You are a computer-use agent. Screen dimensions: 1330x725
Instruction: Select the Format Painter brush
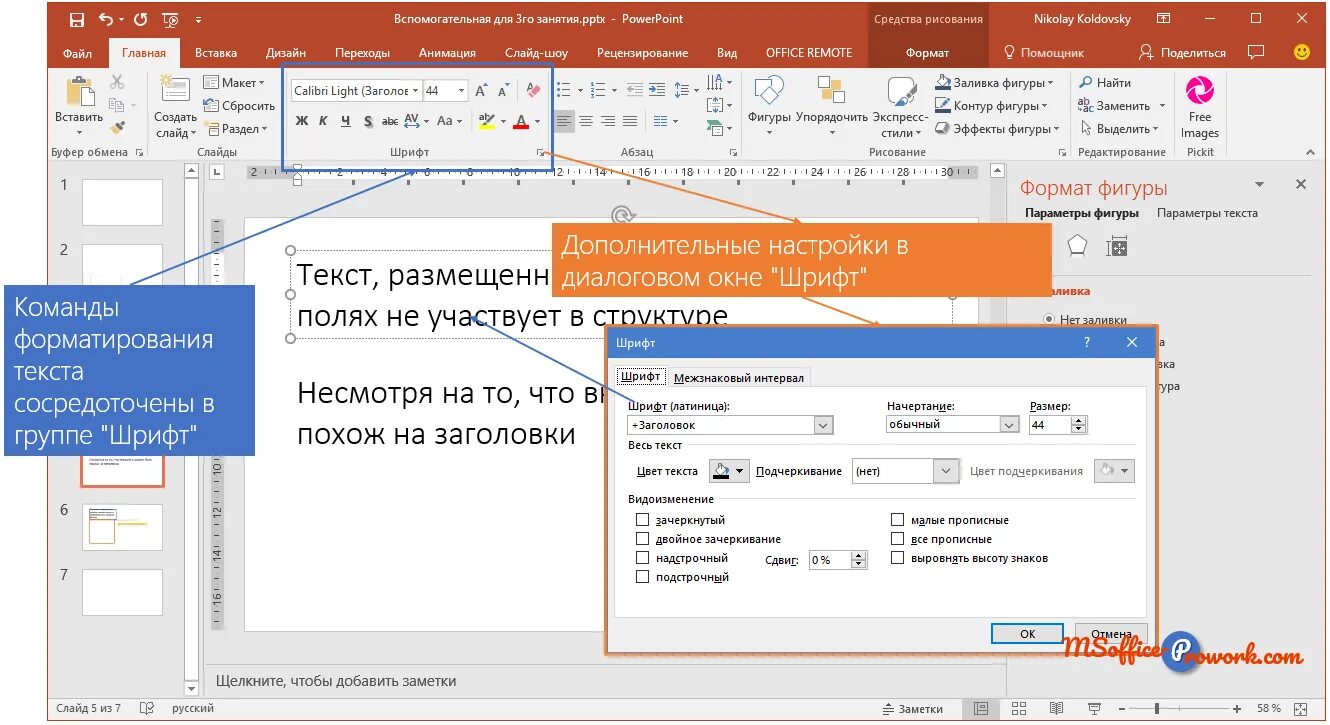(x=117, y=128)
